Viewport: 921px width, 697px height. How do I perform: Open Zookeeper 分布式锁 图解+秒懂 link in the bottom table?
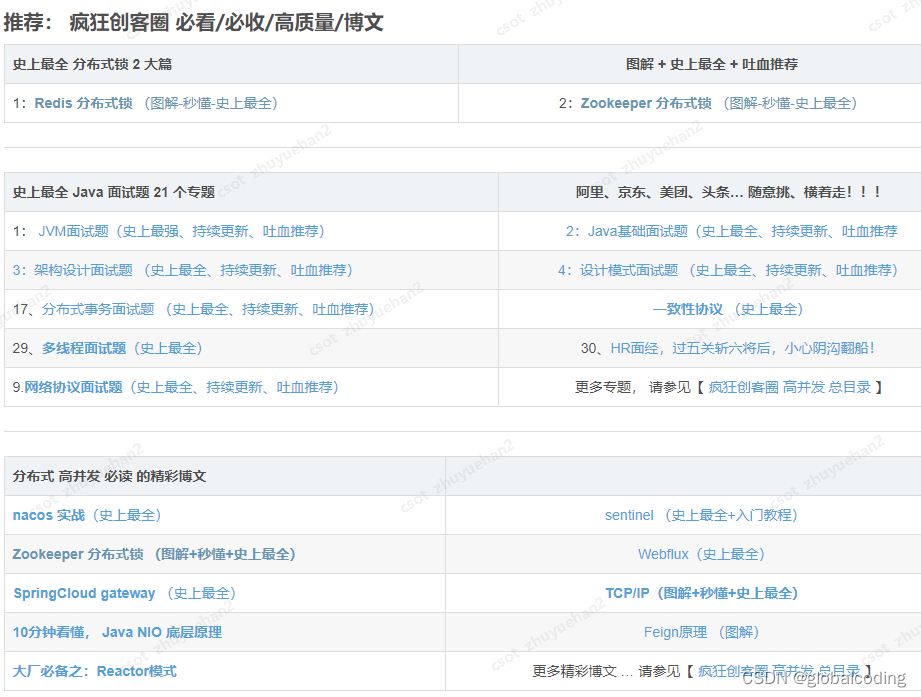click(x=154, y=554)
